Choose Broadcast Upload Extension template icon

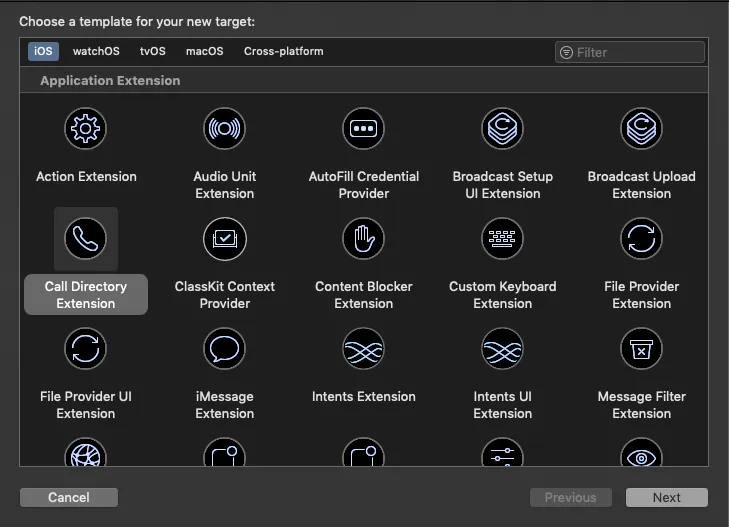tap(641, 129)
